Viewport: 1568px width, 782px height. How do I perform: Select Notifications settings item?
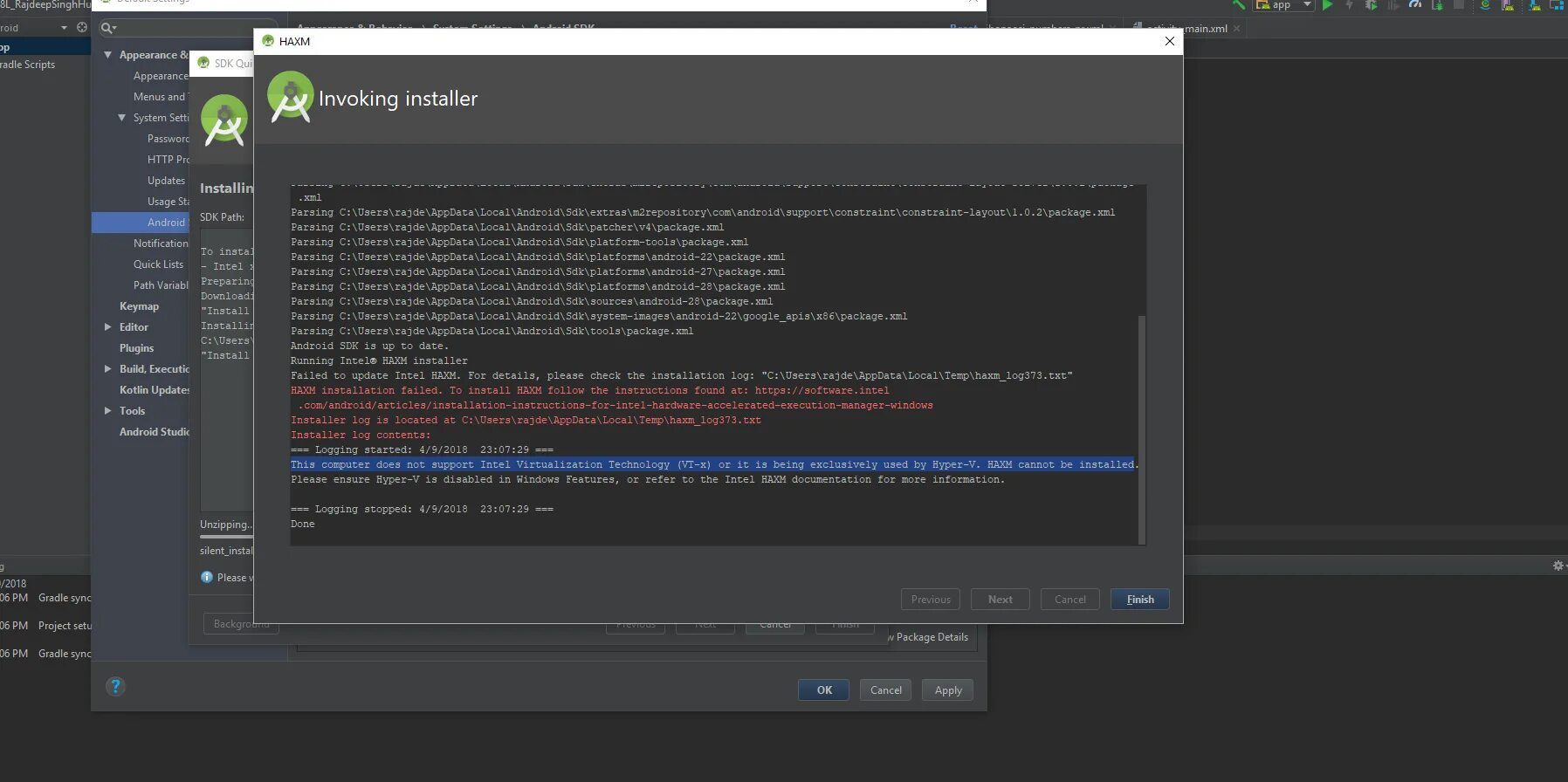pyautogui.click(x=161, y=244)
